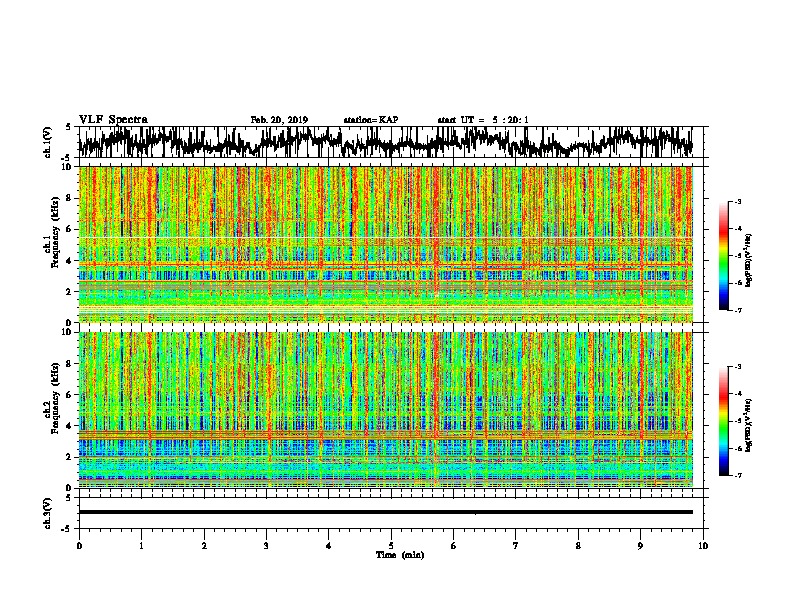Click the "2" kHz tick of ch.1 spectrogram
Viewport: 792px width, 612px height.
70,292
